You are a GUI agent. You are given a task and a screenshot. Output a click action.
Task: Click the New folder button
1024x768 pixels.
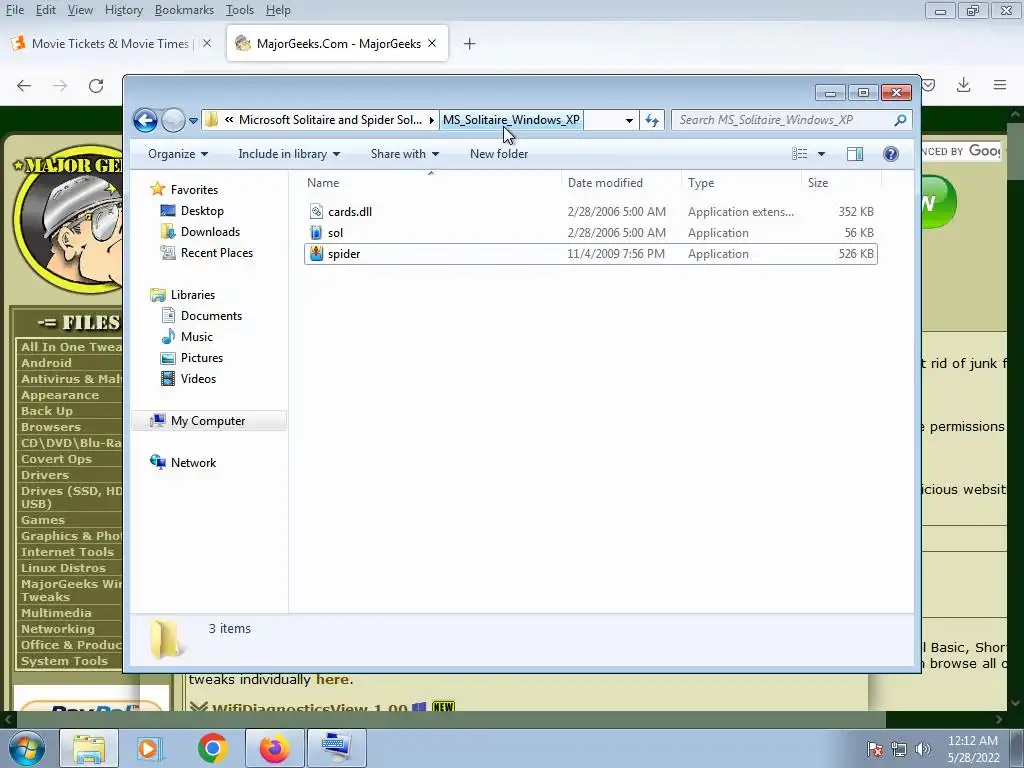(x=499, y=154)
